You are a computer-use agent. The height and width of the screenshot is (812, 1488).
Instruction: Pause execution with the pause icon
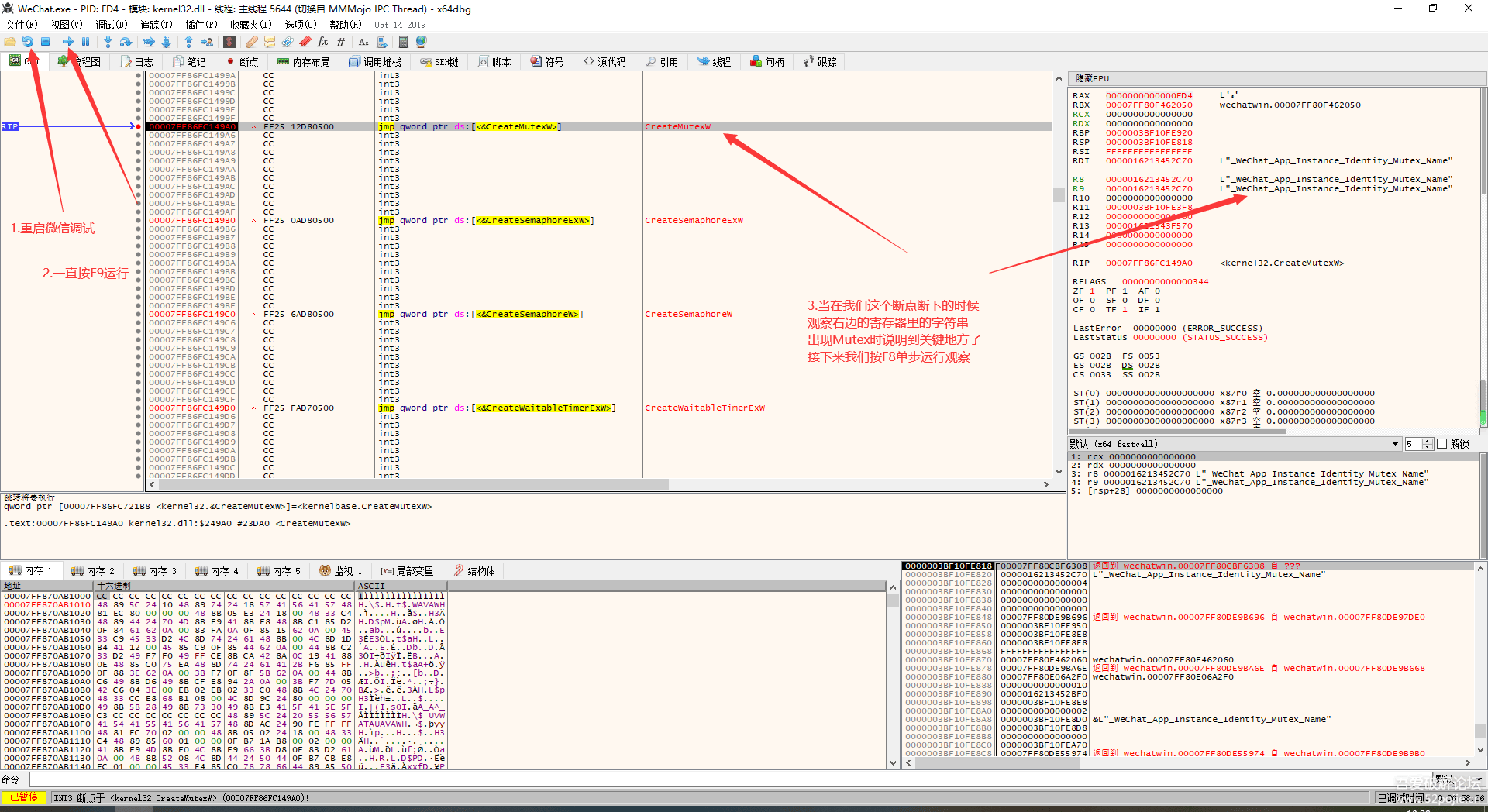(x=86, y=42)
